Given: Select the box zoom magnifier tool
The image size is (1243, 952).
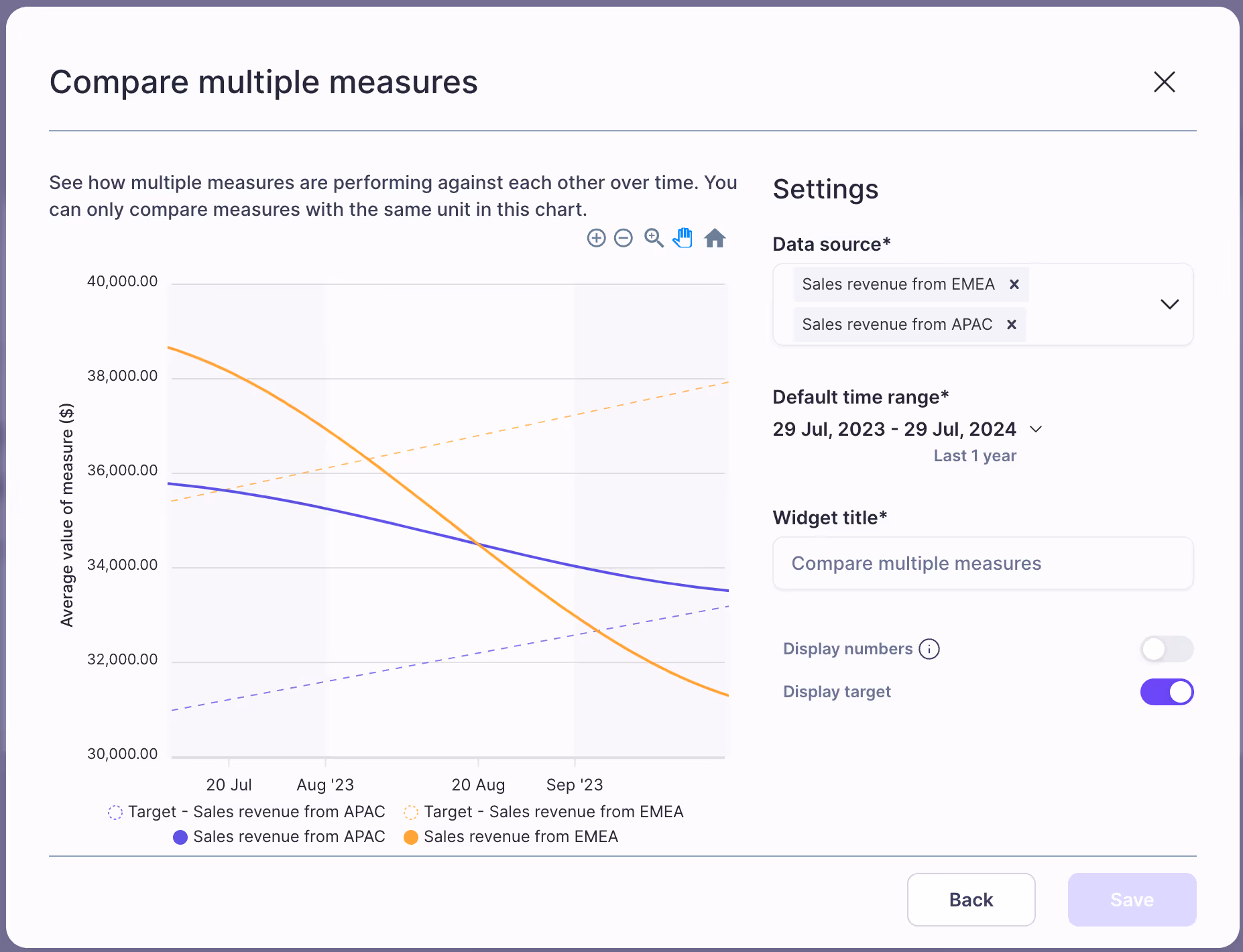Looking at the screenshot, I should pyautogui.click(x=654, y=238).
